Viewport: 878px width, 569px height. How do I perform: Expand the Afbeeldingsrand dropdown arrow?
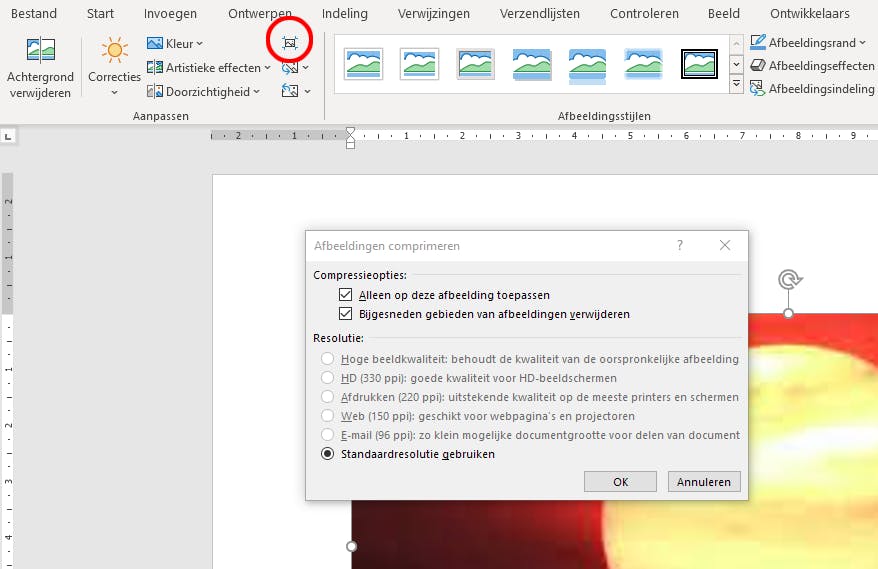[x=862, y=43]
